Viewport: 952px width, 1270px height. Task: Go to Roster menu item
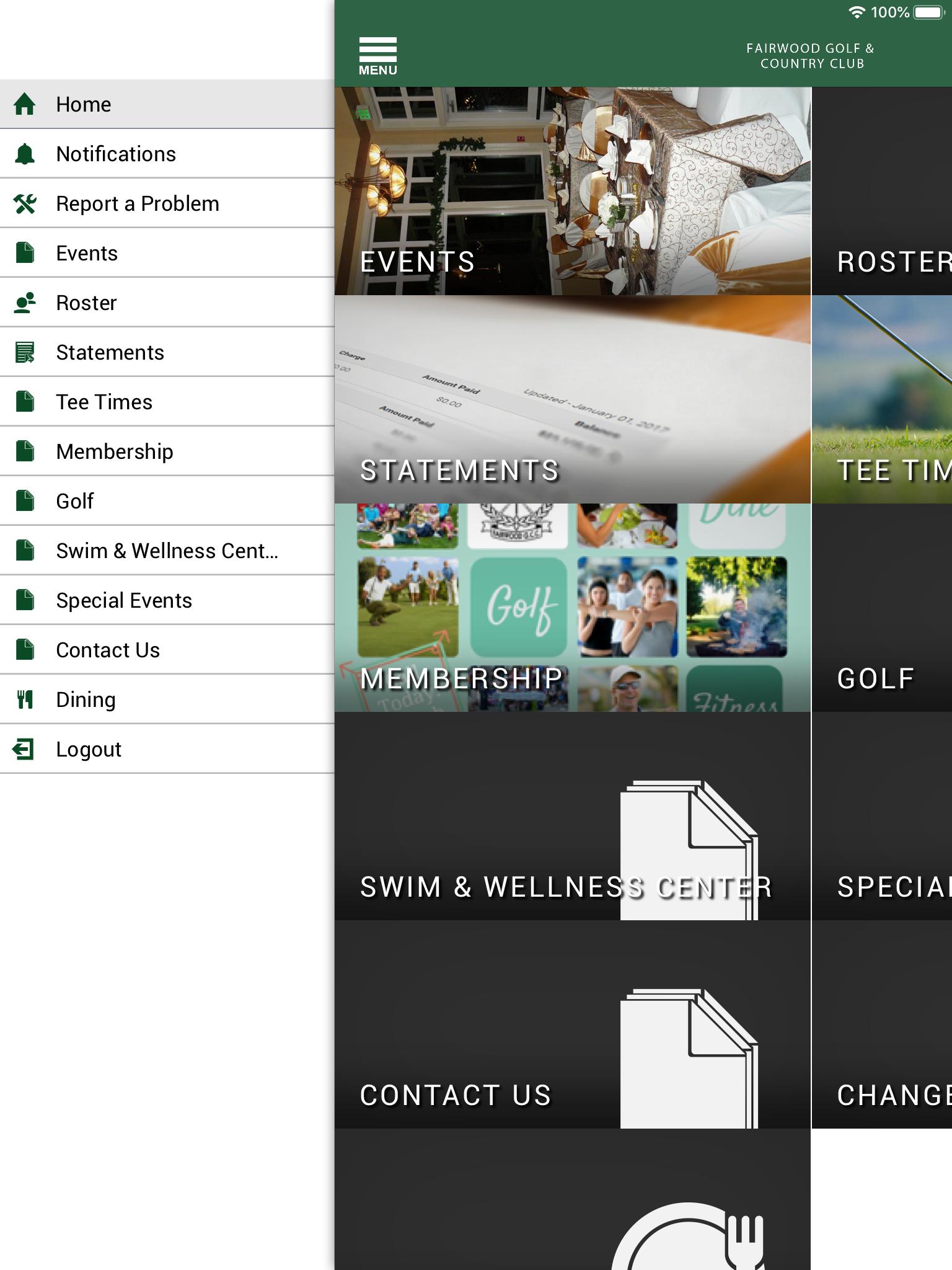[x=167, y=303]
